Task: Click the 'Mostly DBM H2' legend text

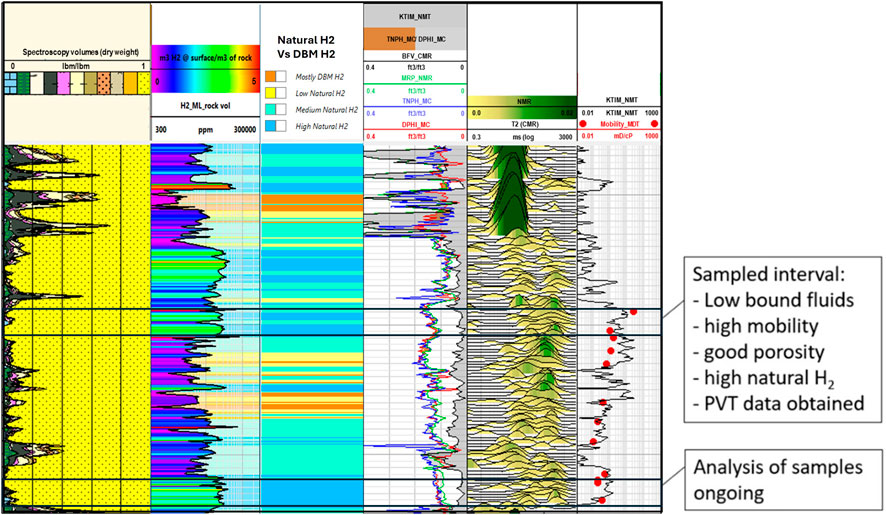Action: (x=319, y=76)
